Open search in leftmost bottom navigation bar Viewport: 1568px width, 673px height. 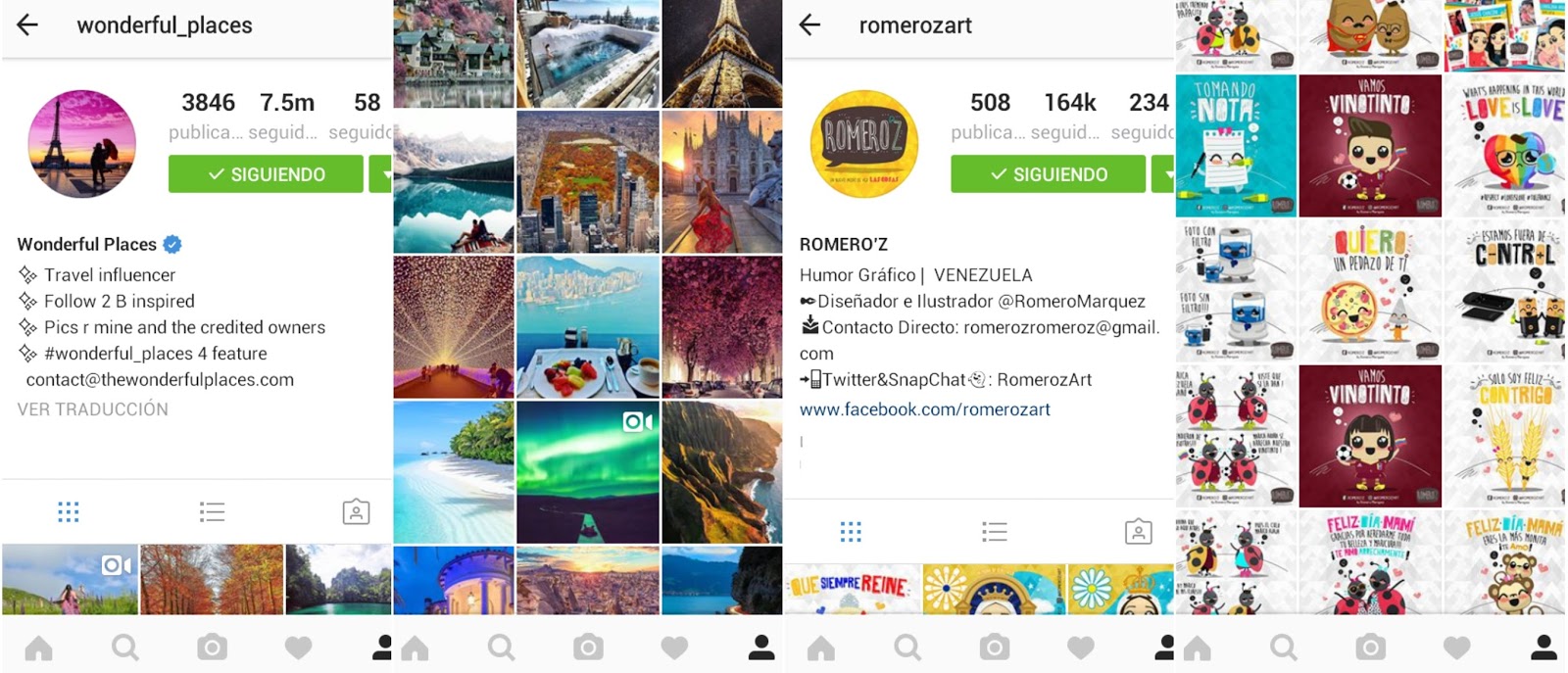click(x=124, y=648)
